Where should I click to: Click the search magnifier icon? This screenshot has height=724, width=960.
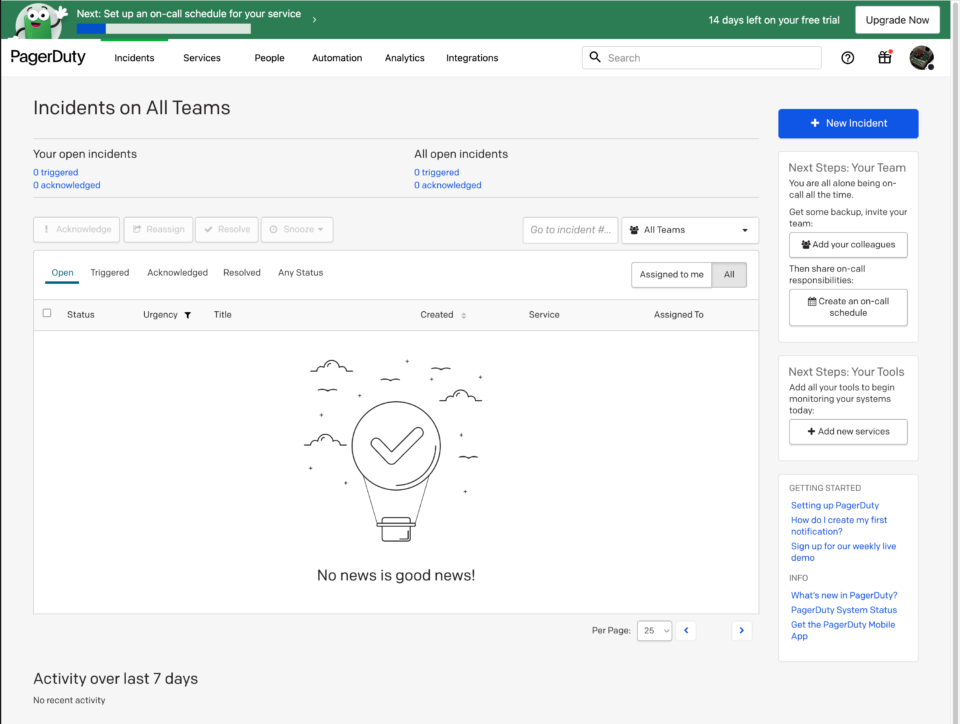click(595, 57)
